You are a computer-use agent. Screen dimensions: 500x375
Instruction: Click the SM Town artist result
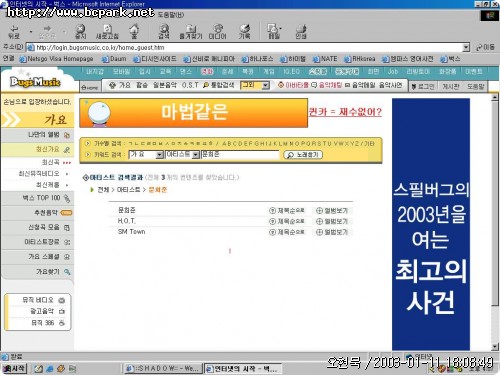tap(131, 232)
